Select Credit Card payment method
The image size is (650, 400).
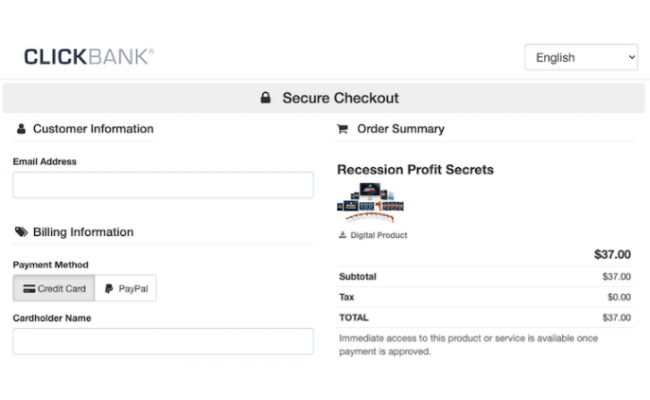[54, 288]
